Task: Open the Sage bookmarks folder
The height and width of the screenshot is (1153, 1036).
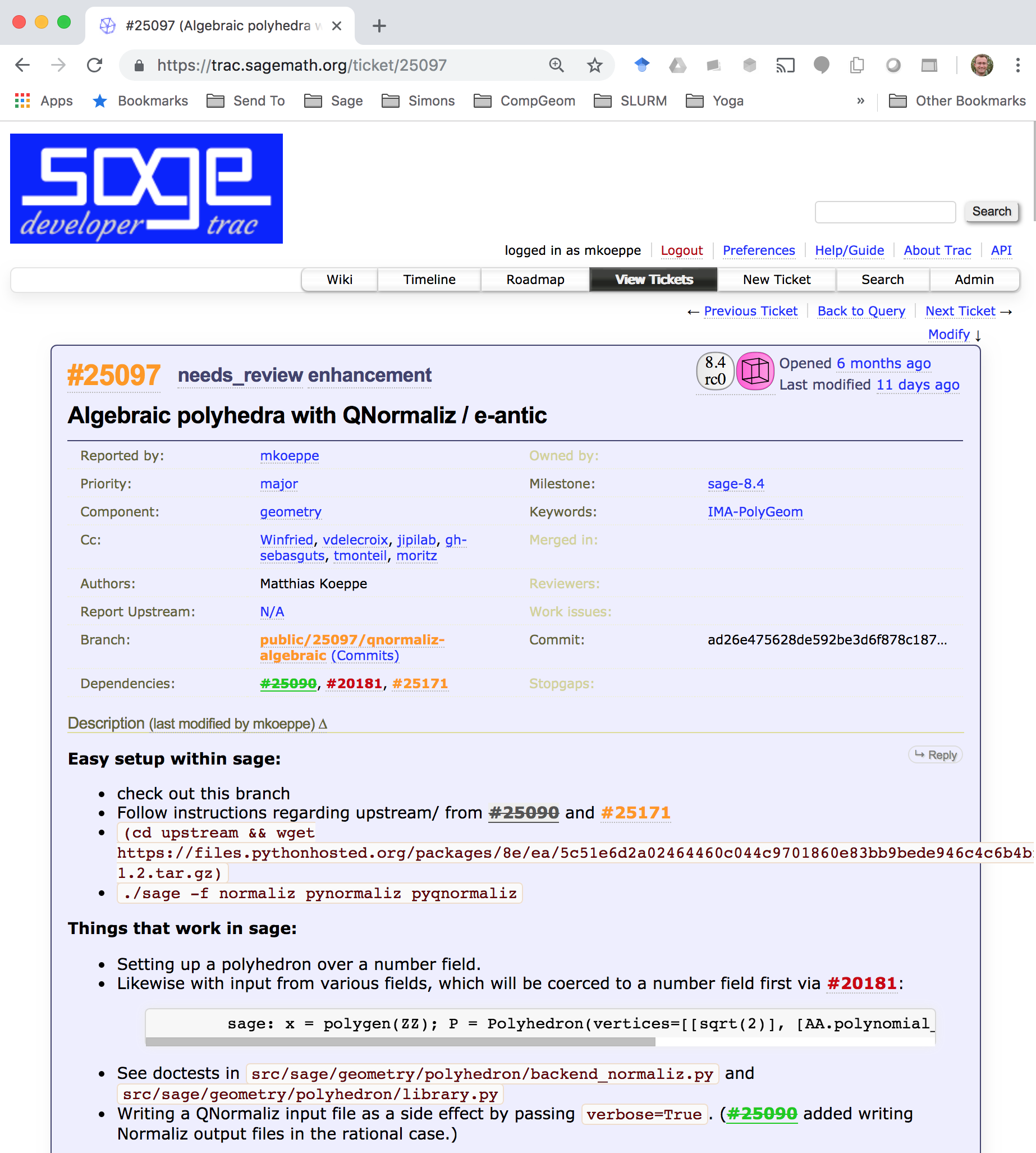Action: point(333,101)
